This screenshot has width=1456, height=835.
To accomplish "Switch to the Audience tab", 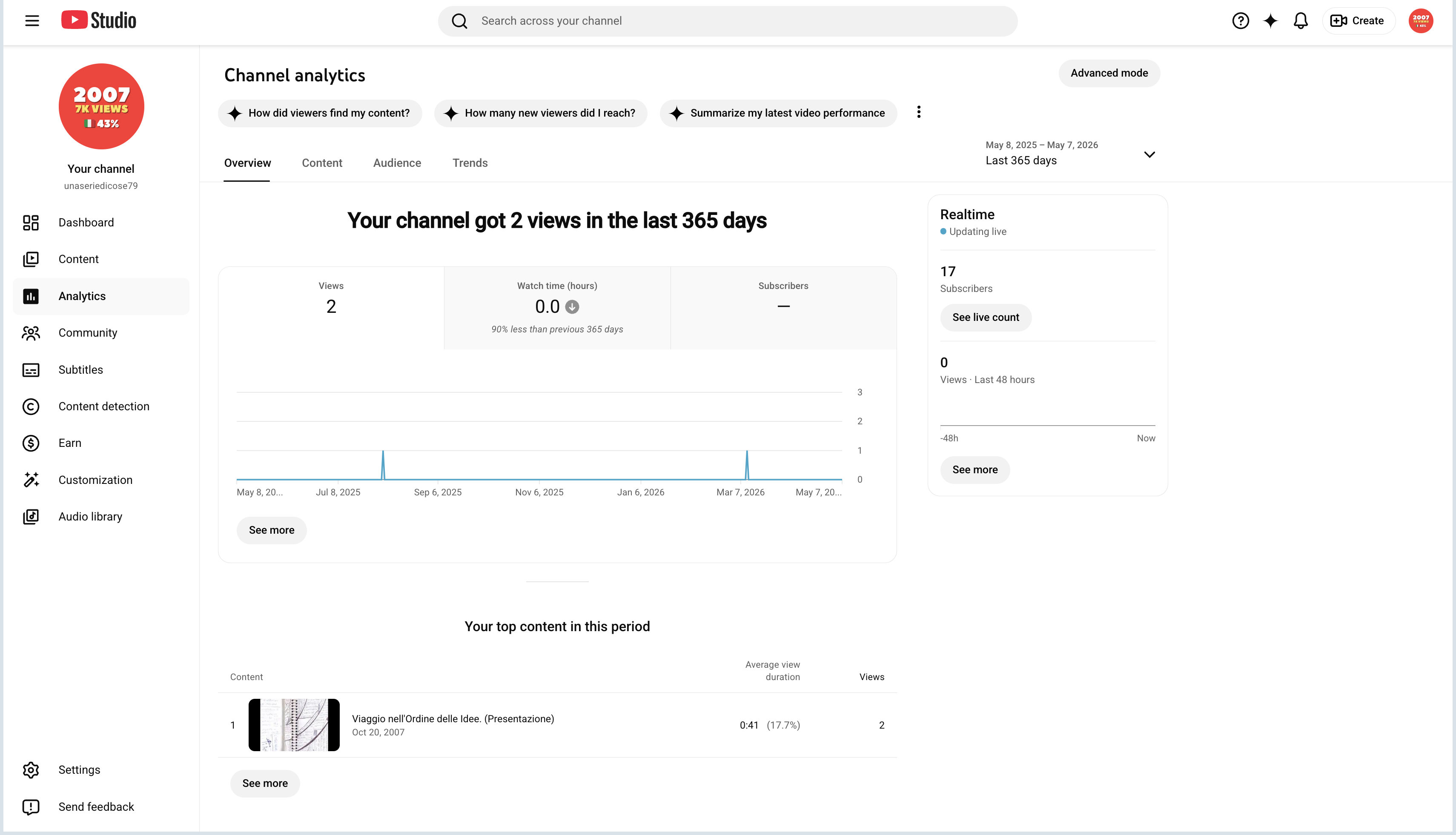I will [397, 163].
